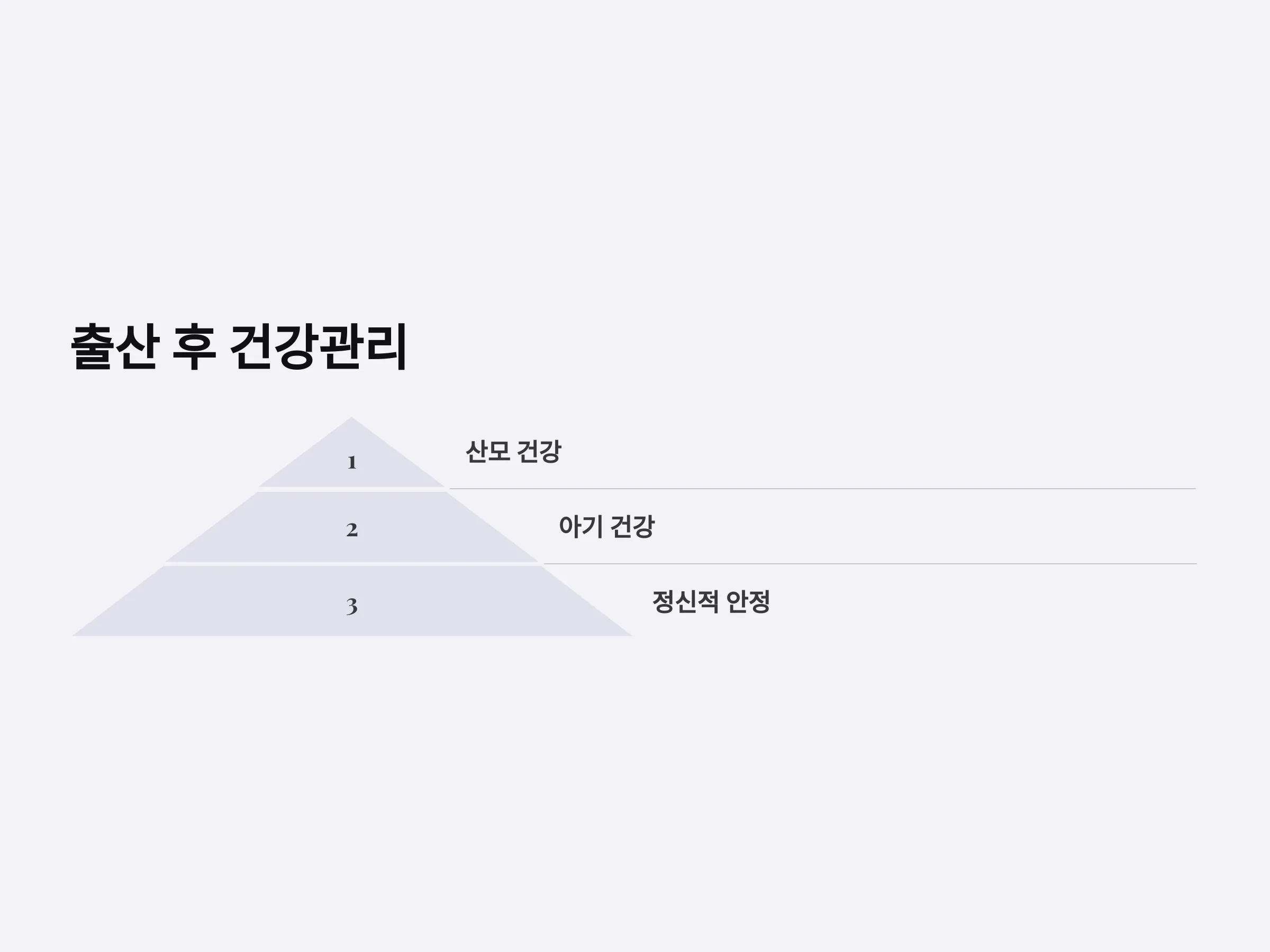Image resolution: width=1270 pixels, height=952 pixels.
Task: Click the number 3 in pyramid
Action: (352, 606)
